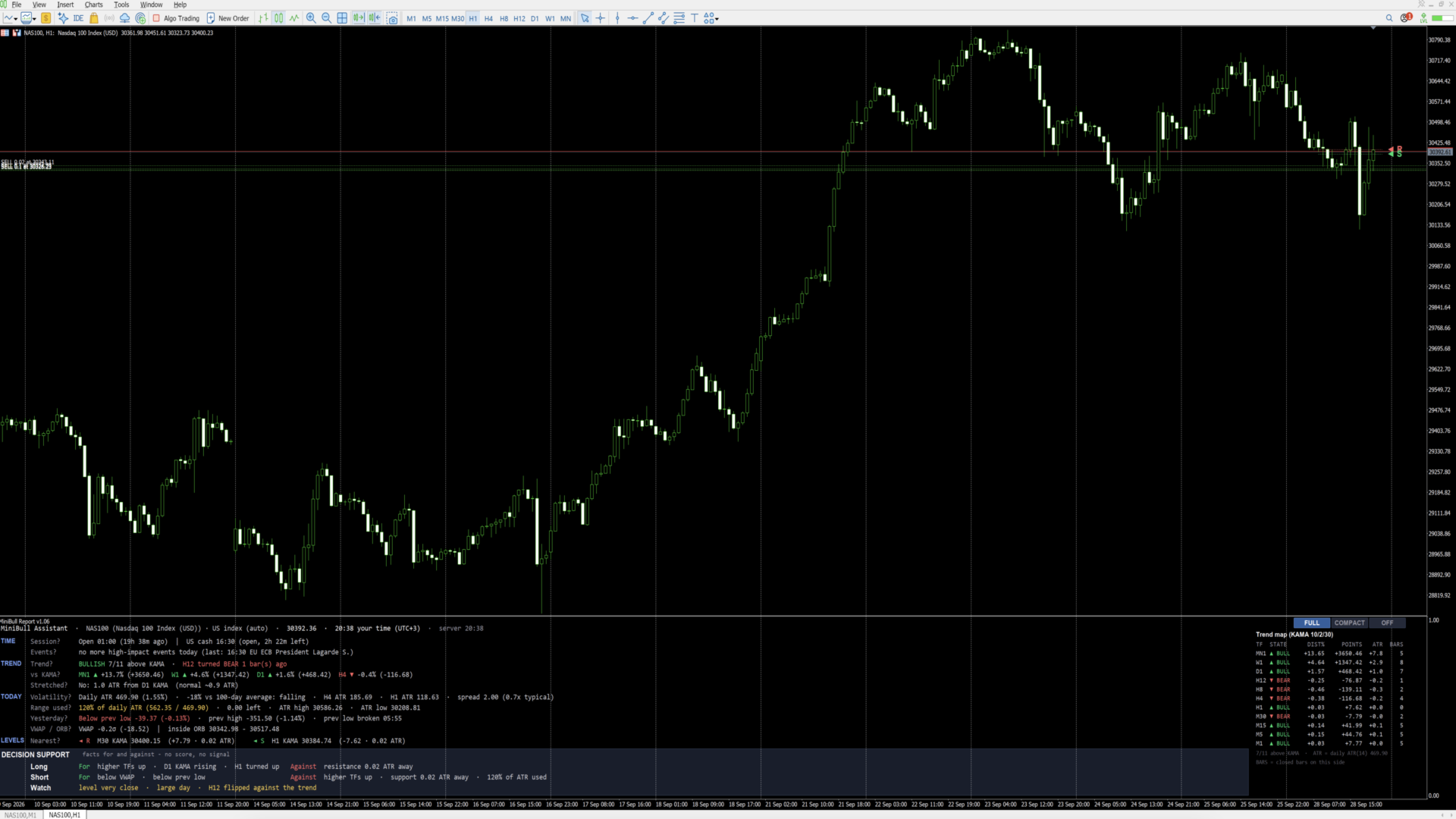
Task: Open the IDE editor
Action: click(x=78, y=18)
